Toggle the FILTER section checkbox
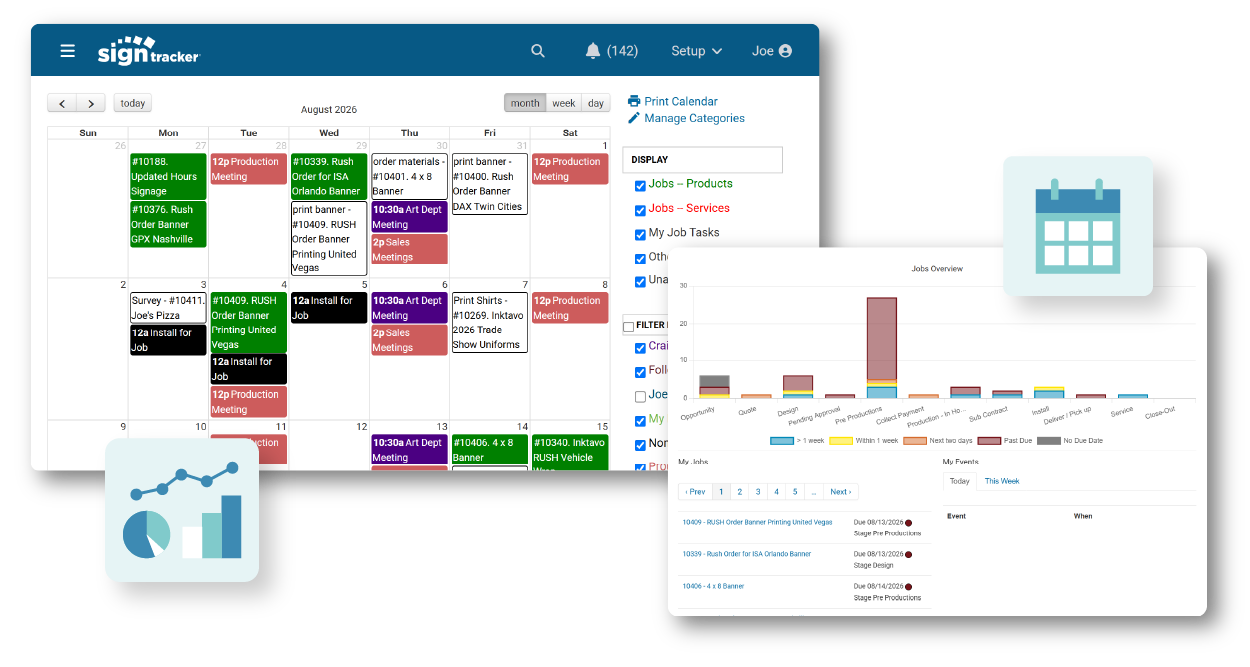 pyautogui.click(x=628, y=326)
